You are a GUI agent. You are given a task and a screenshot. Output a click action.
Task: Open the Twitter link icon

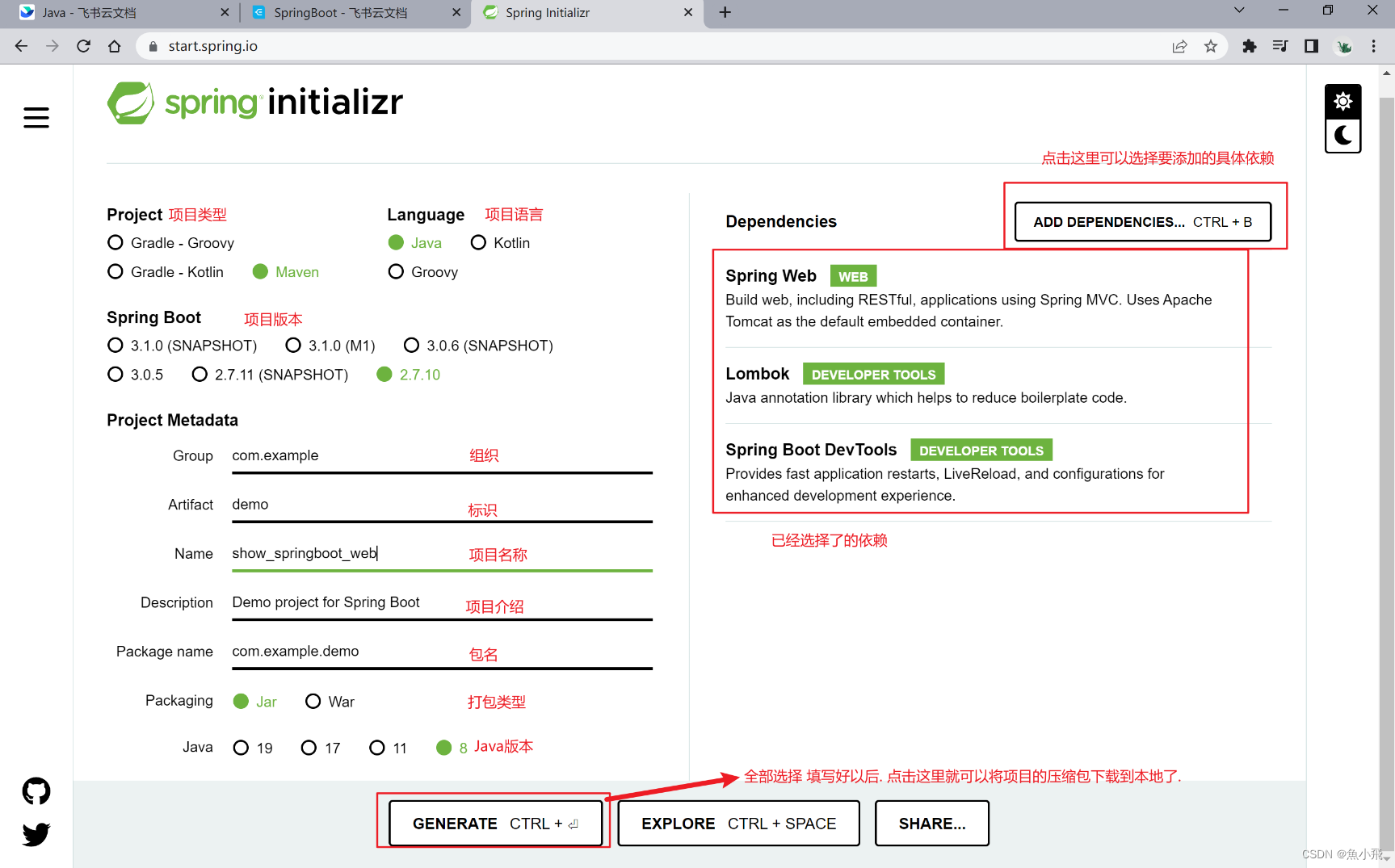[x=36, y=834]
